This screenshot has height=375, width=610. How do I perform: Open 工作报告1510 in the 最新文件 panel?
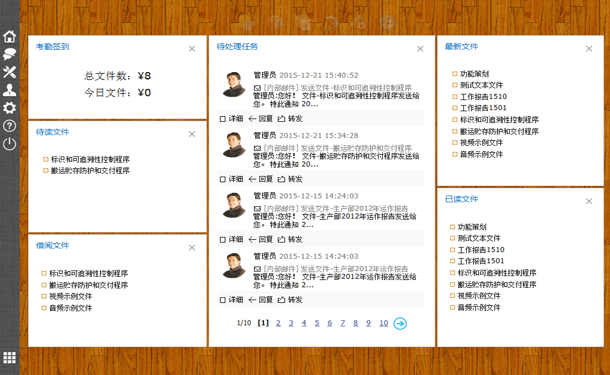click(484, 96)
